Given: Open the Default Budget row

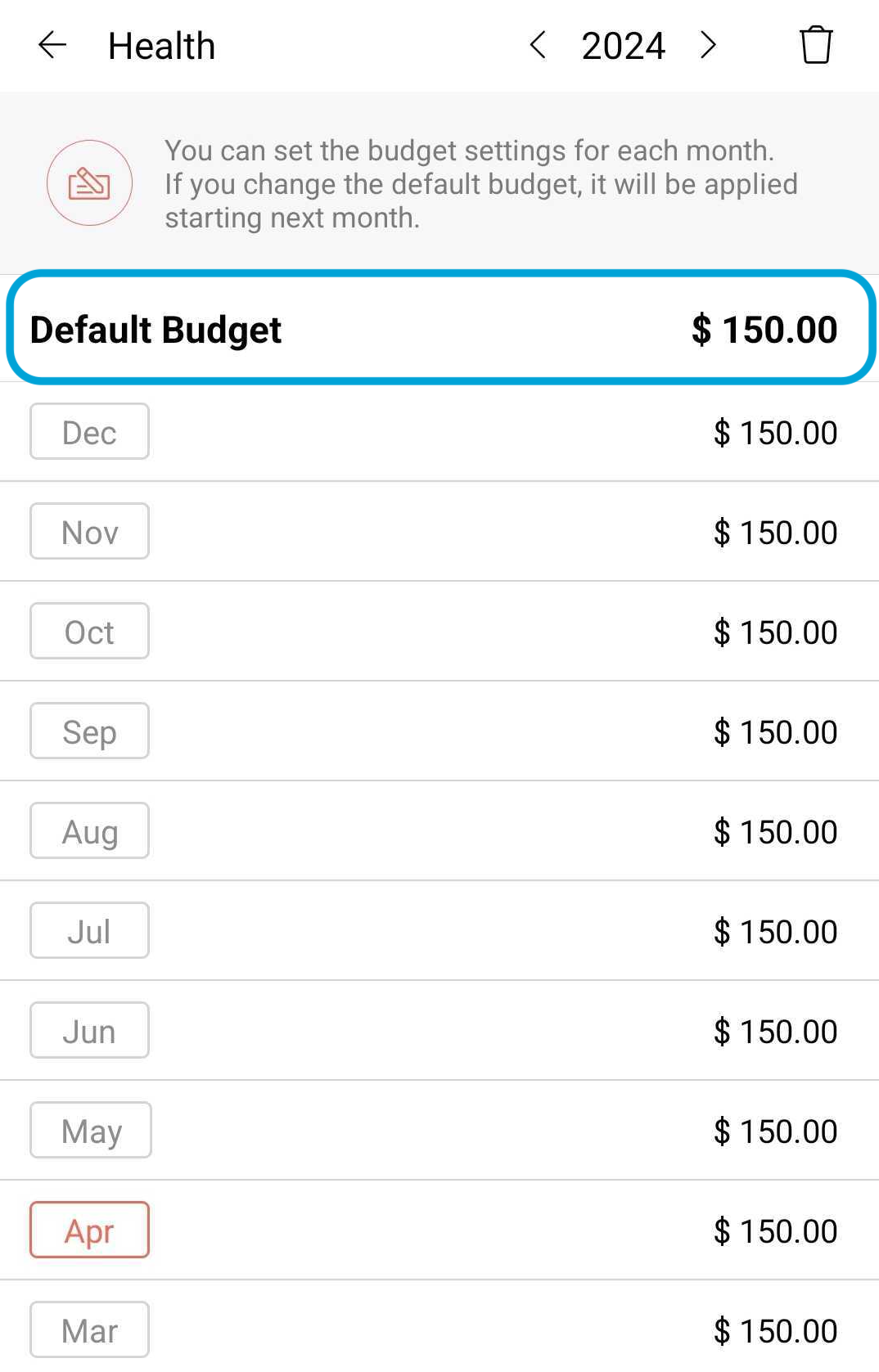Looking at the screenshot, I should [x=440, y=329].
